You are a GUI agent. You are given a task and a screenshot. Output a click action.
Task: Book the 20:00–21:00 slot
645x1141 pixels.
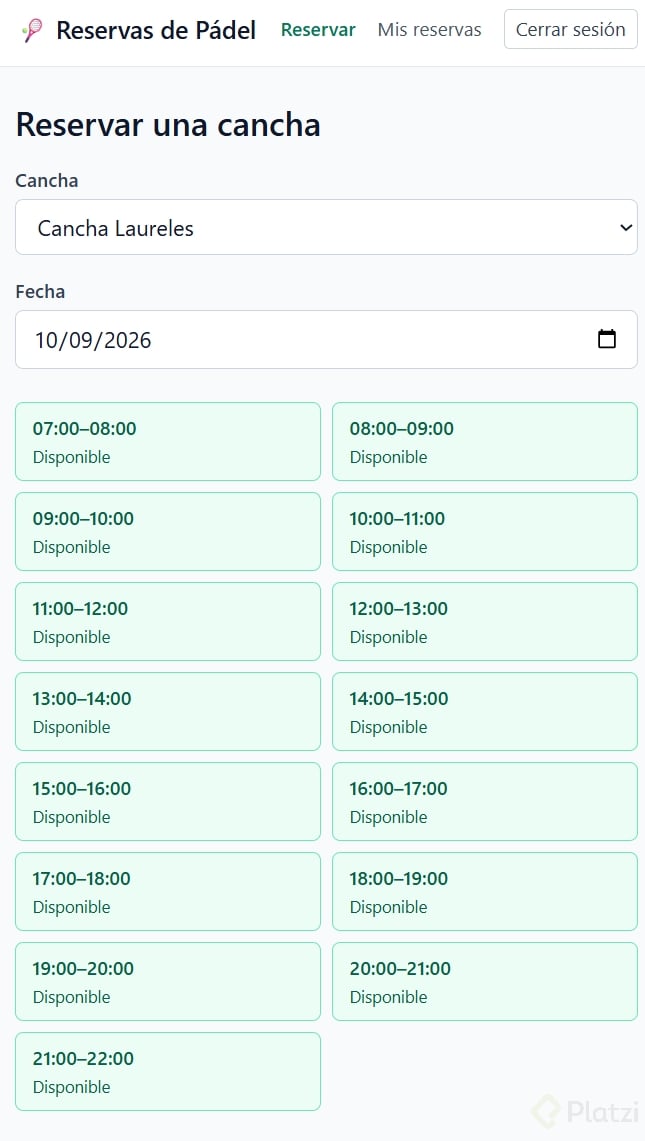(485, 982)
